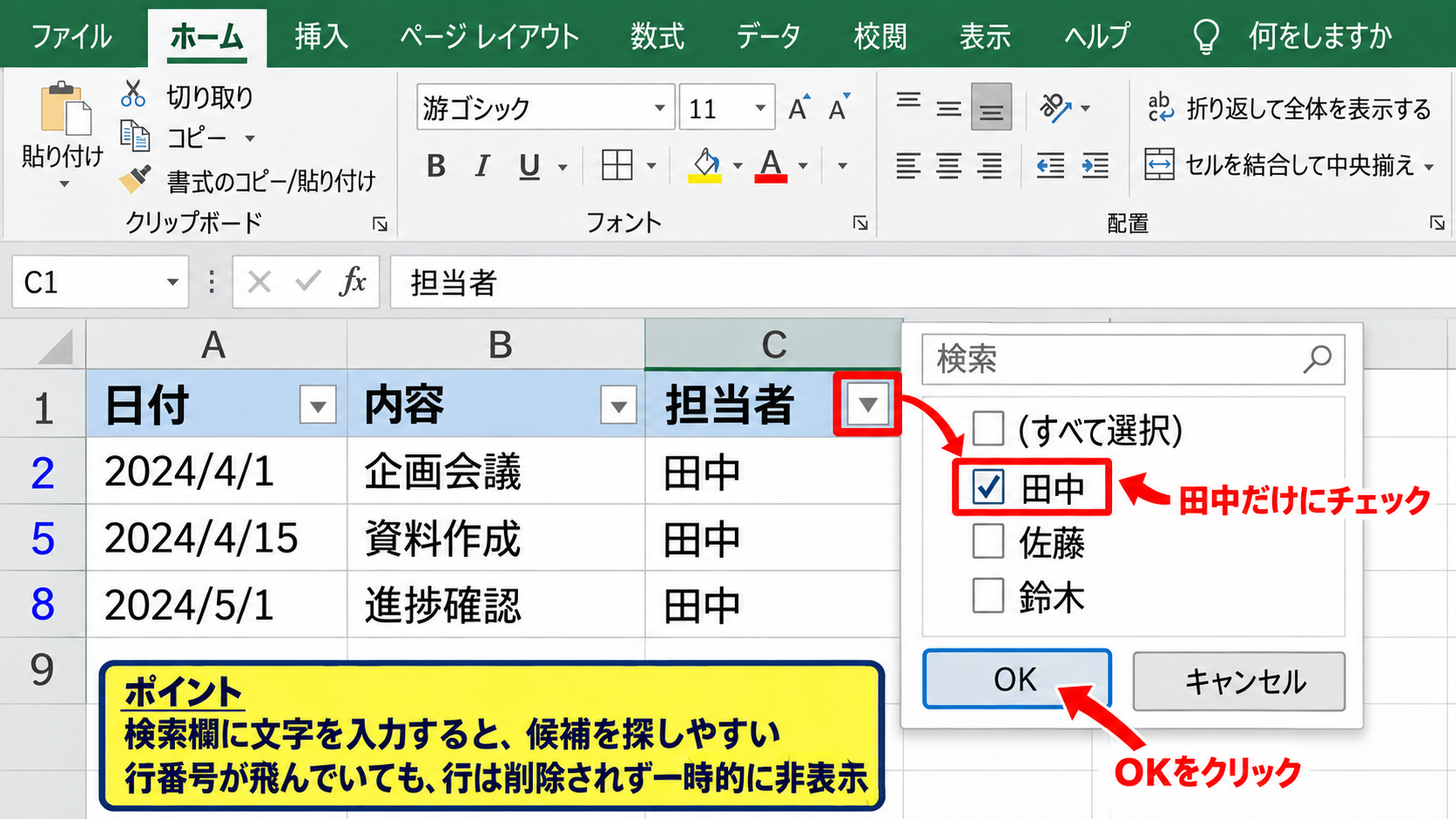This screenshot has width=1456, height=819.
Task: Open the 内容 column filter dropdown
Action: point(618,406)
